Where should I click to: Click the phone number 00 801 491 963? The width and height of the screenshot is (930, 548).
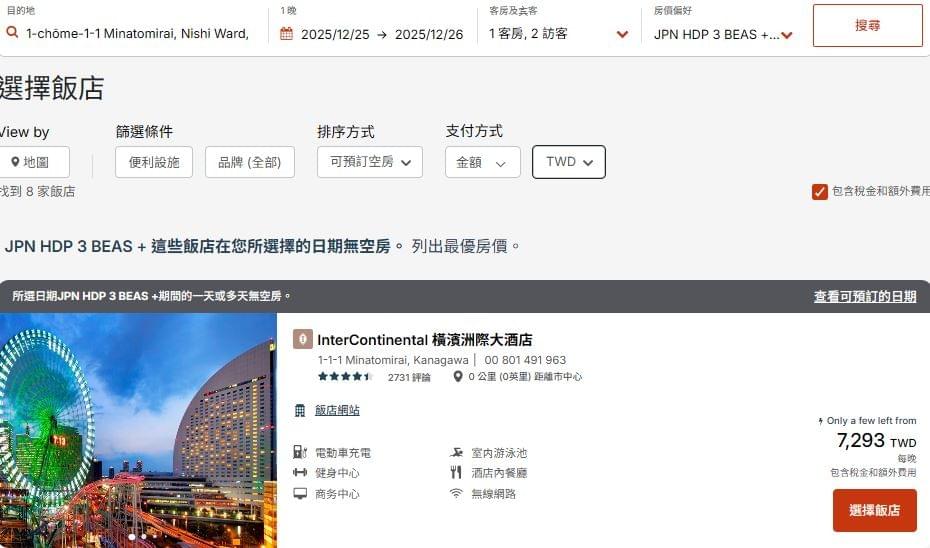(525, 360)
